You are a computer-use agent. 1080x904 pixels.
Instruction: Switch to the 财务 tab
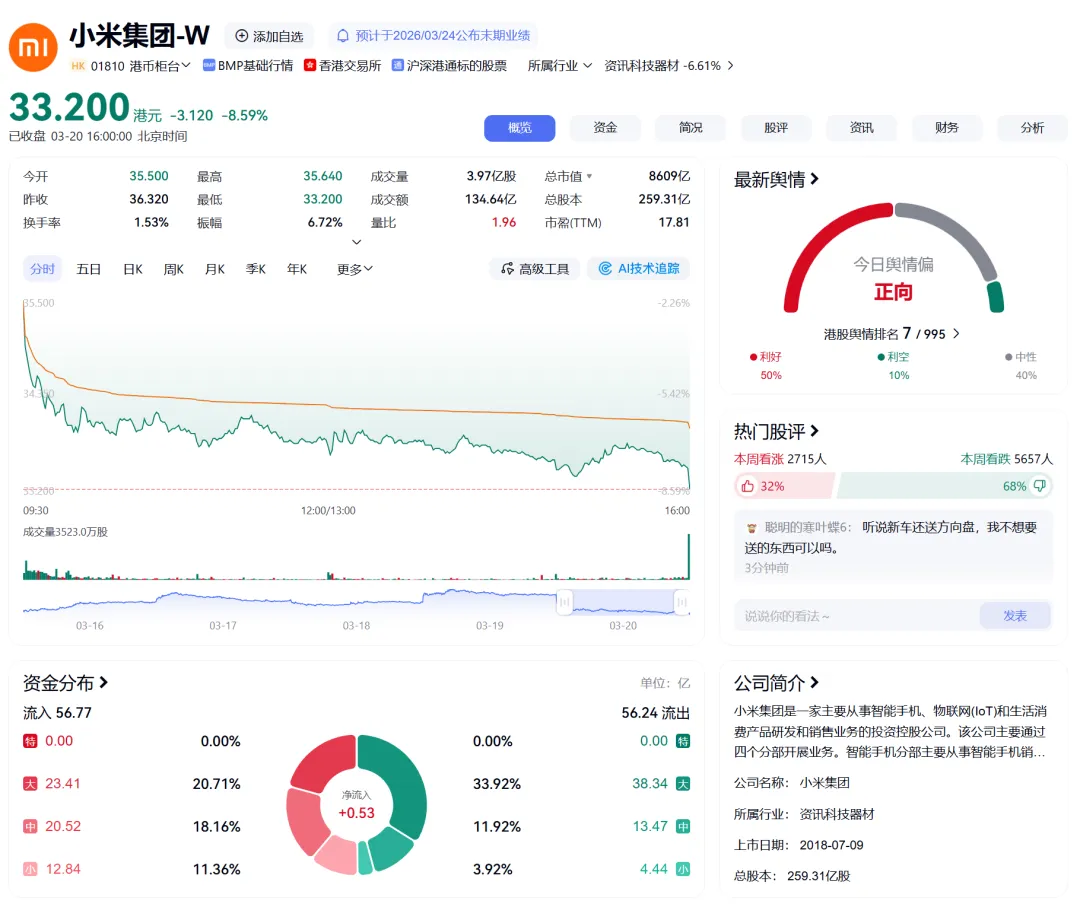(946, 128)
